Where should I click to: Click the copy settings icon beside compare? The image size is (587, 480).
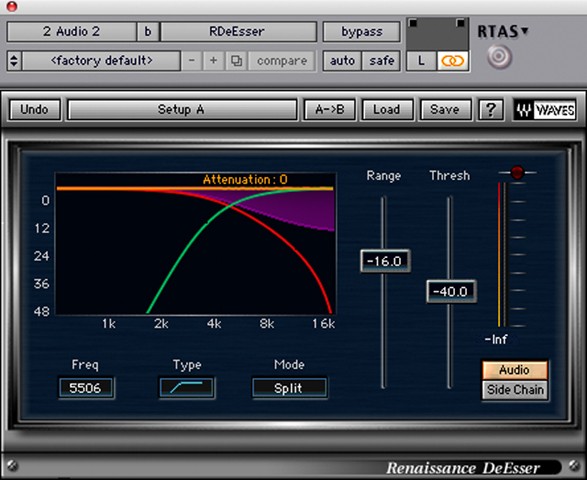(x=236, y=61)
